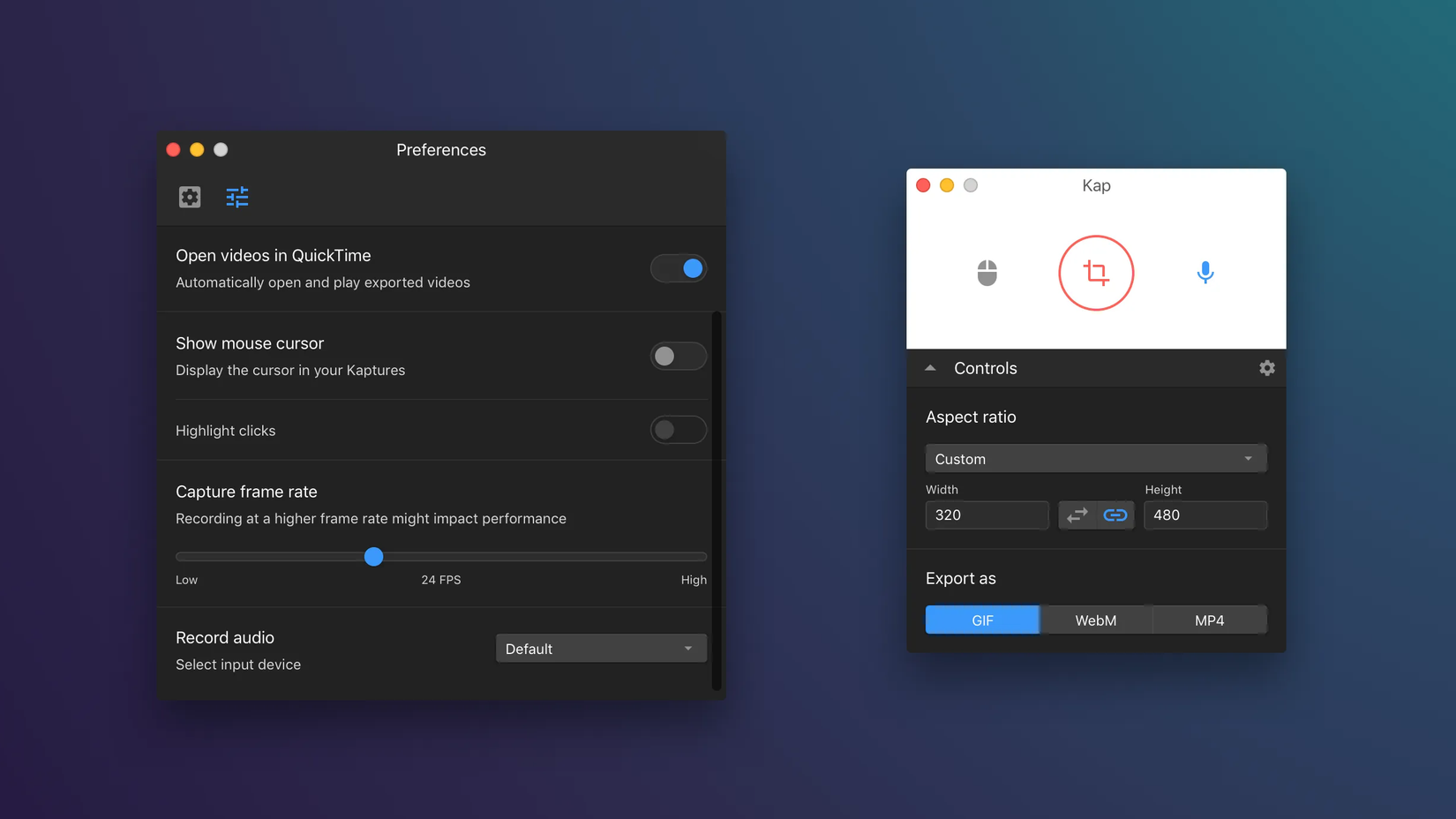The height and width of the screenshot is (819, 1456).
Task: Click the Controls header label
Action: (986, 368)
